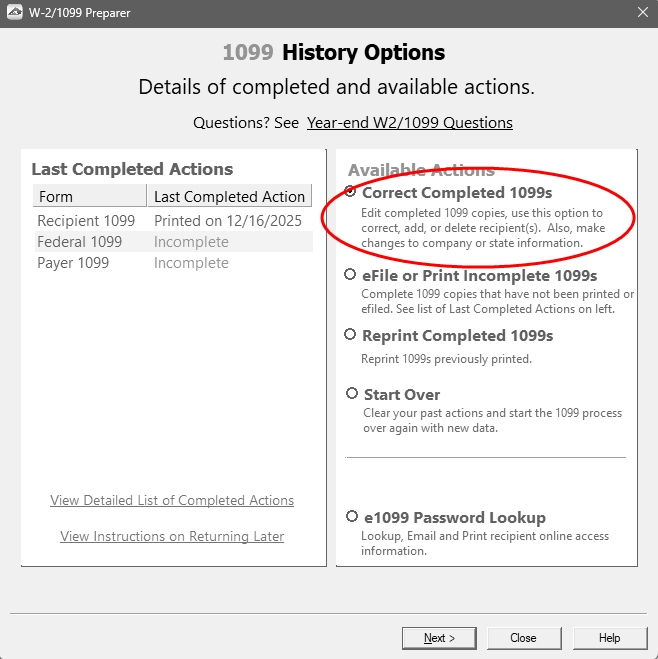Viewport: 658px width, 659px height.
Task: Open View Detailed List of Completed Actions
Action: coord(172,500)
